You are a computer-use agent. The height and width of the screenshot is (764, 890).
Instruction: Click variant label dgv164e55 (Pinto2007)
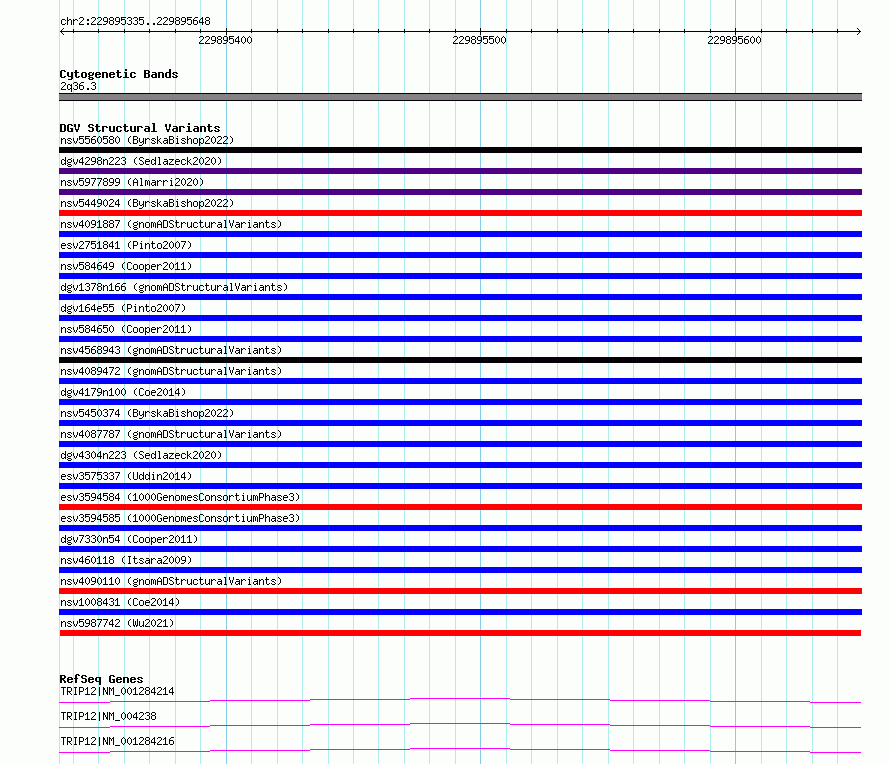[x=123, y=308]
